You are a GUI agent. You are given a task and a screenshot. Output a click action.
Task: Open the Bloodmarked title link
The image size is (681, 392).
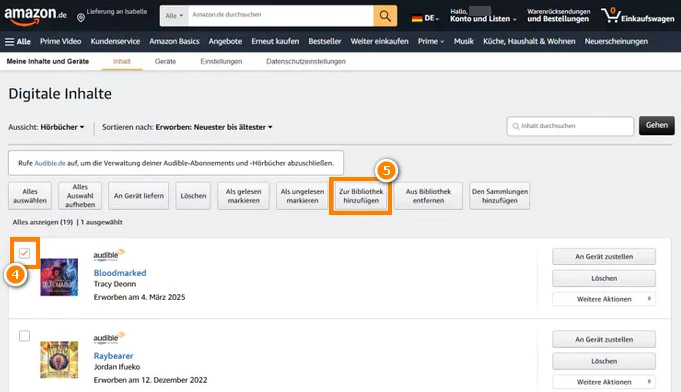(120, 273)
